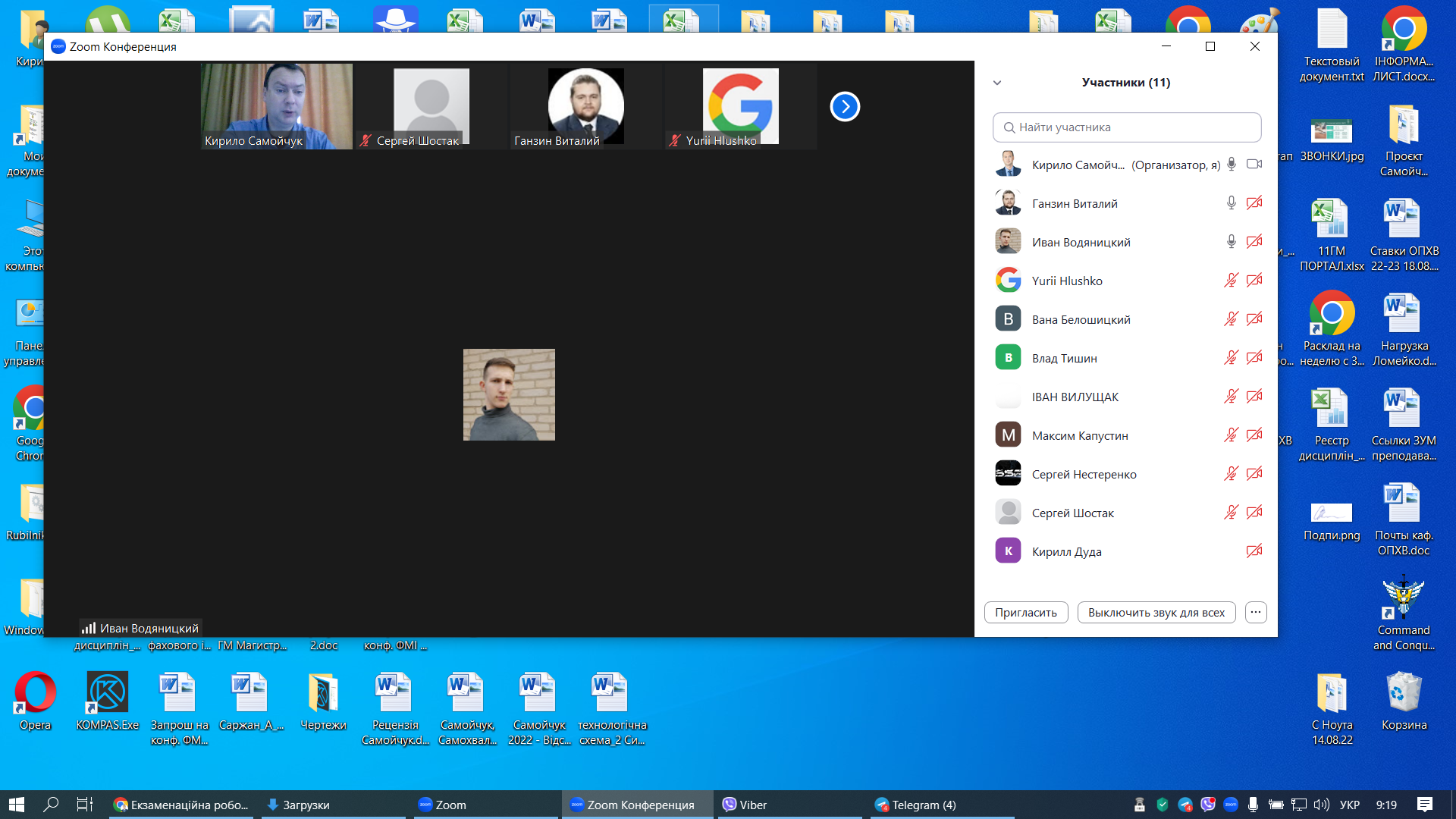Click the next participants arrow in gallery strip
This screenshot has width=1456, height=819.
(845, 107)
